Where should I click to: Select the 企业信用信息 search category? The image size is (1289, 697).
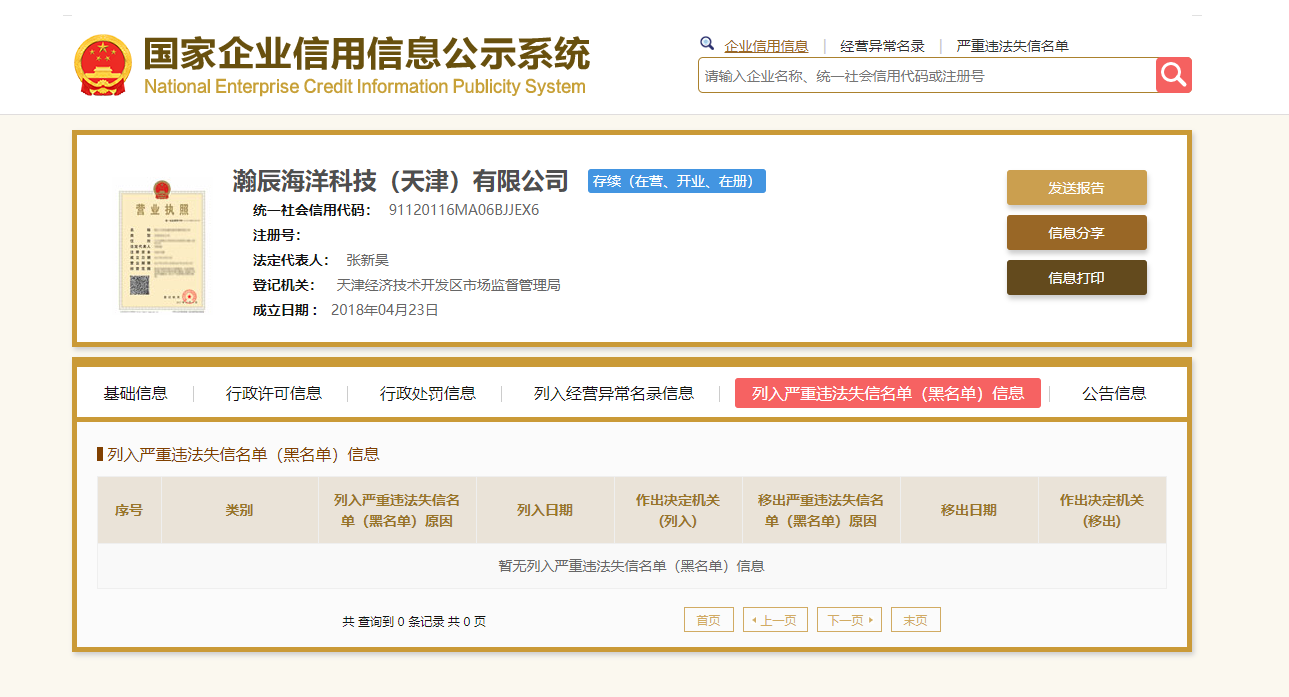click(766, 46)
